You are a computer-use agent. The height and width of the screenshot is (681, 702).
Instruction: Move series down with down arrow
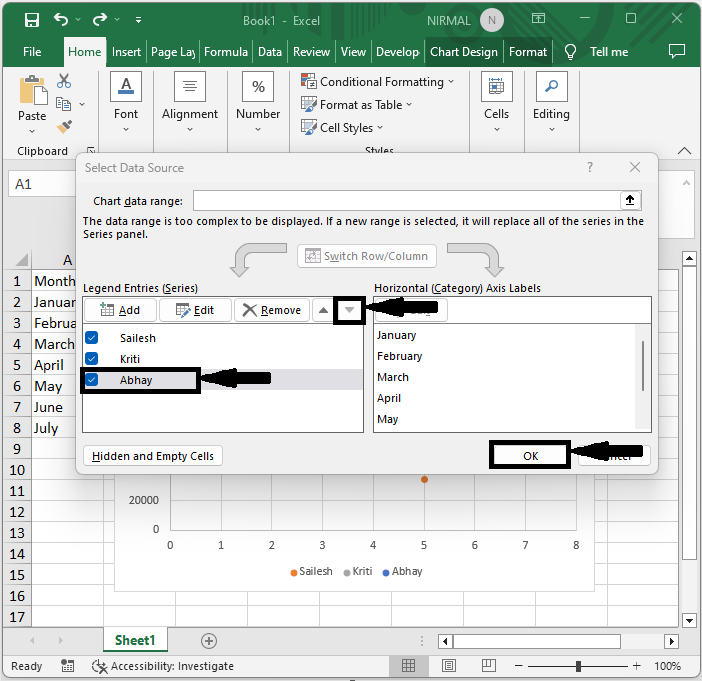click(x=348, y=310)
